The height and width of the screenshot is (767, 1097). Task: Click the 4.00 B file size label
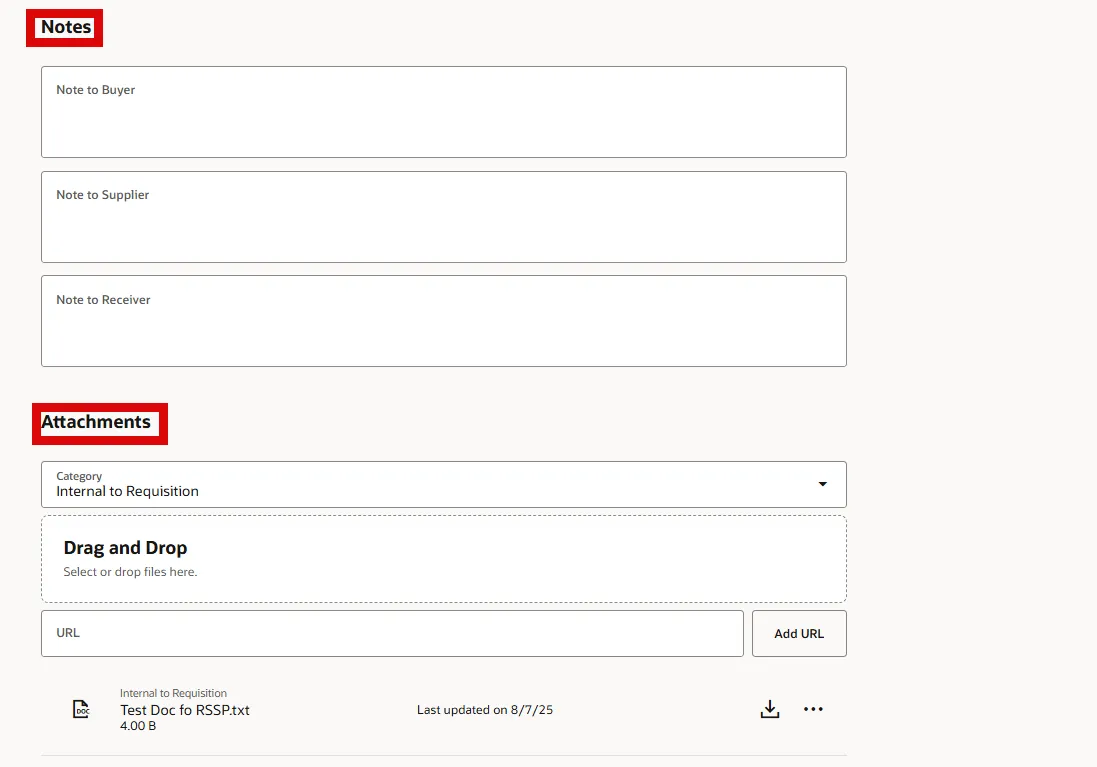tap(138, 726)
